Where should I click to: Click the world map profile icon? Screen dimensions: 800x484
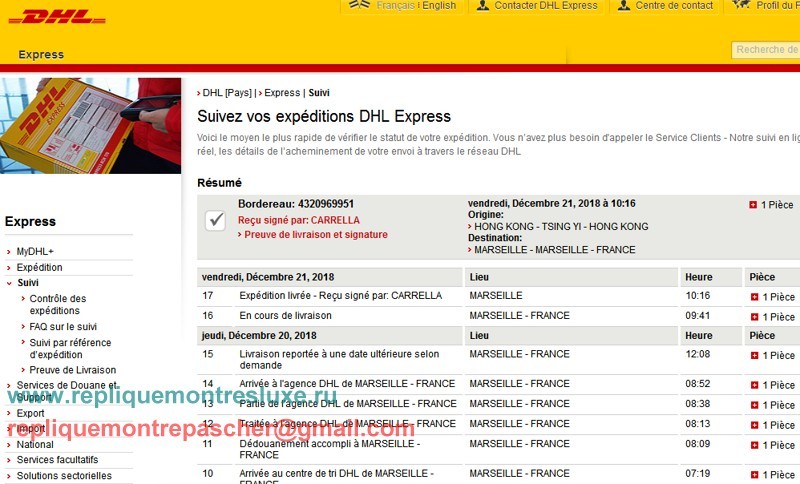(741, 4)
